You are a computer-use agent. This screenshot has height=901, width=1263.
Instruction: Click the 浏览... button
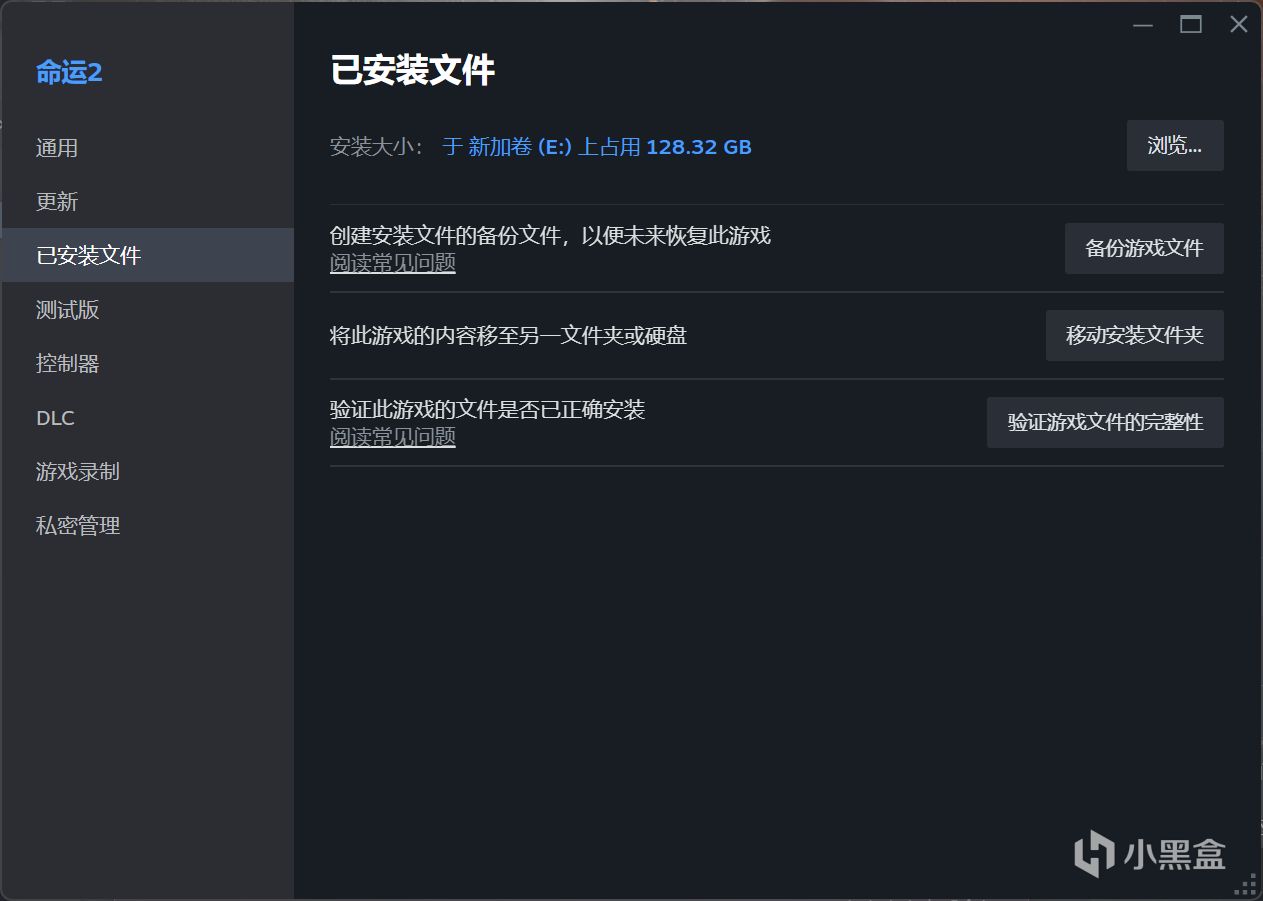pyautogui.click(x=1174, y=146)
